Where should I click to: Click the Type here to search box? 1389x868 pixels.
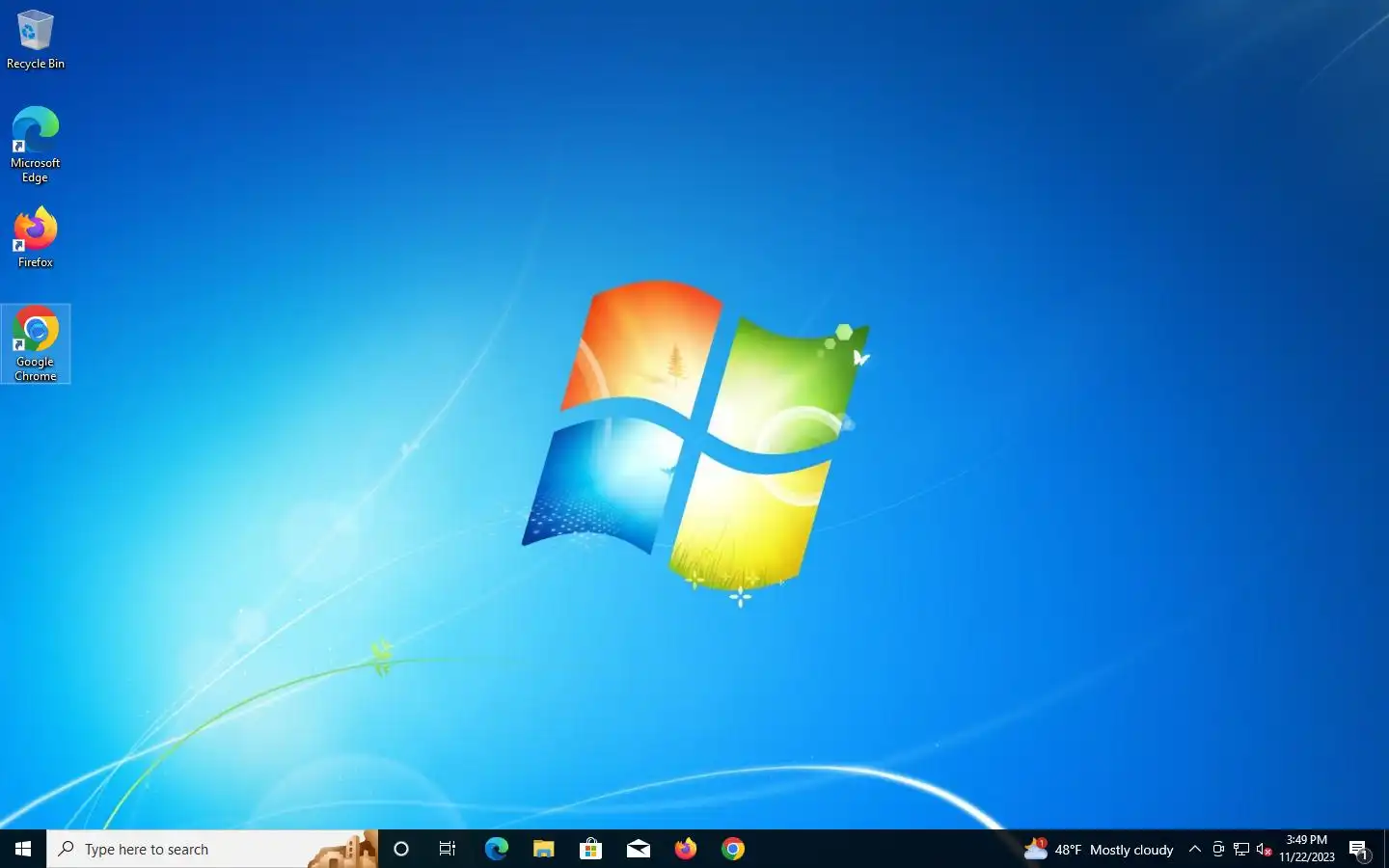212,849
